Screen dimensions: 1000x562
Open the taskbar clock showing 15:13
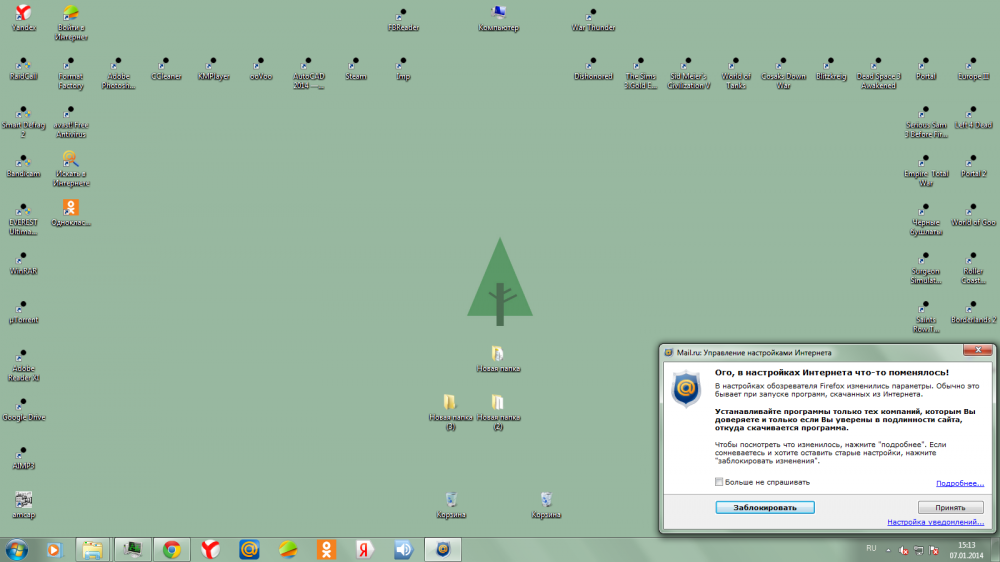[966, 550]
